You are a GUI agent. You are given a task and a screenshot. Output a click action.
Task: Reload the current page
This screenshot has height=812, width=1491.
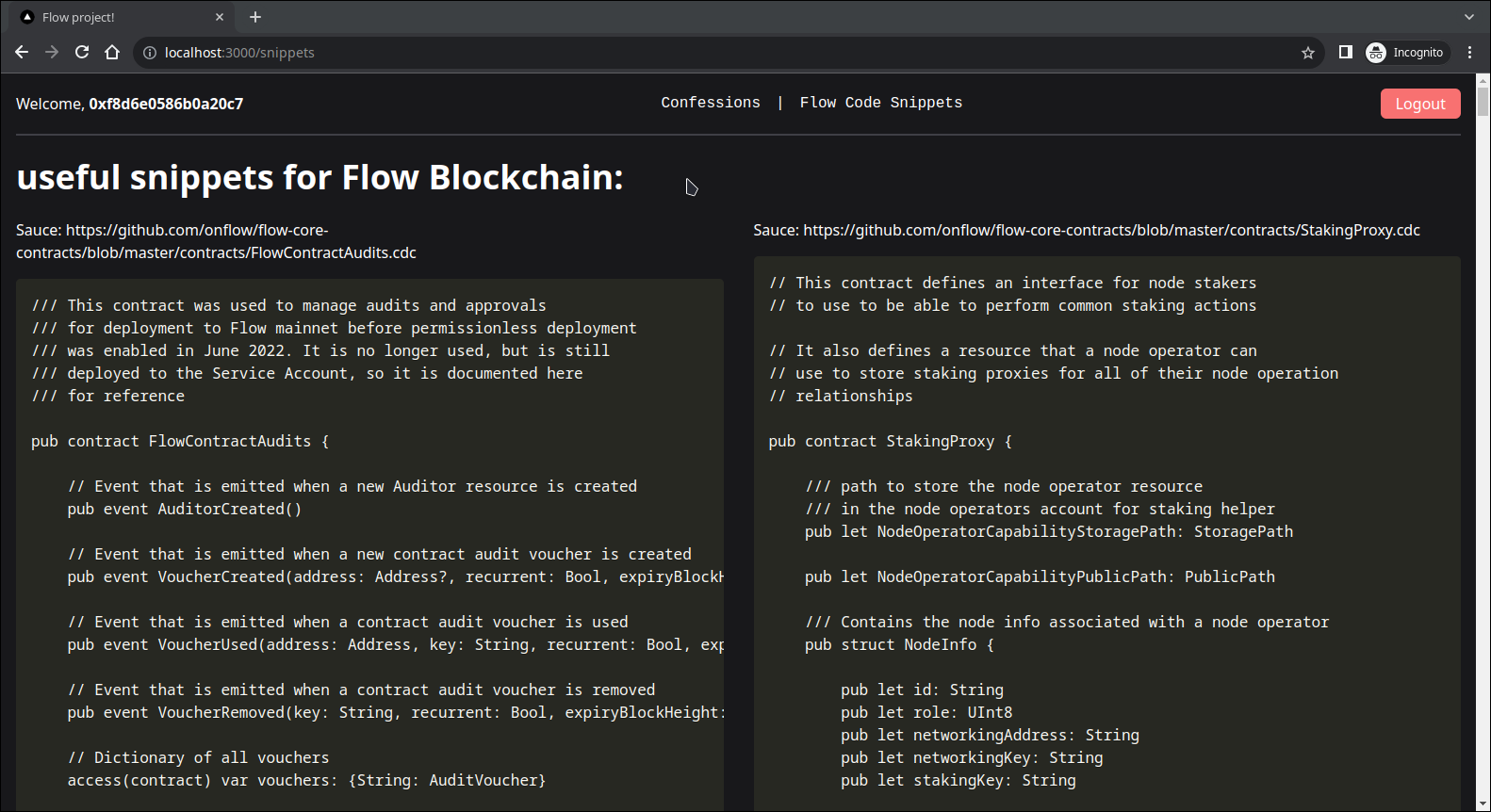(82, 53)
